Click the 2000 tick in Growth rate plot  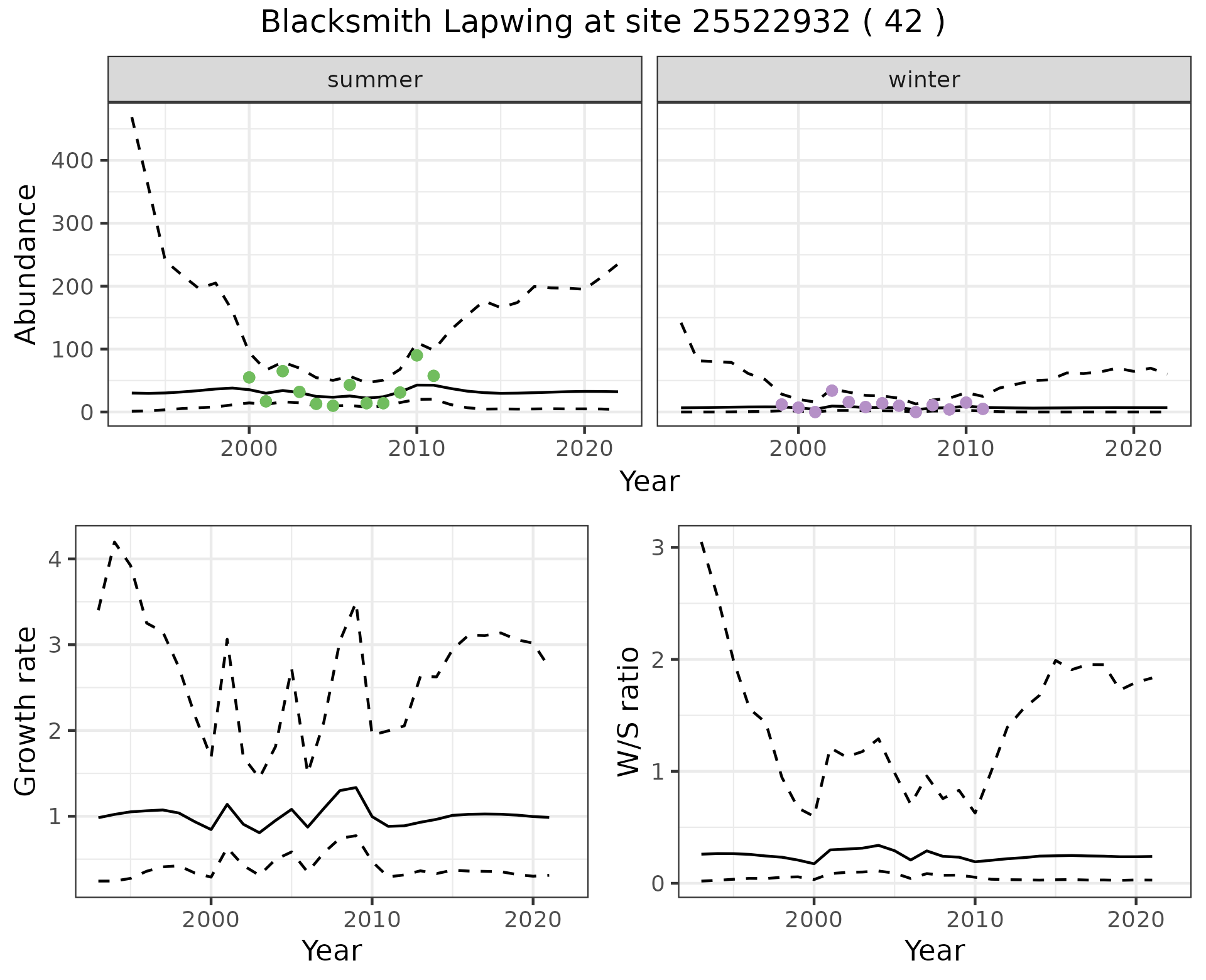210,920
